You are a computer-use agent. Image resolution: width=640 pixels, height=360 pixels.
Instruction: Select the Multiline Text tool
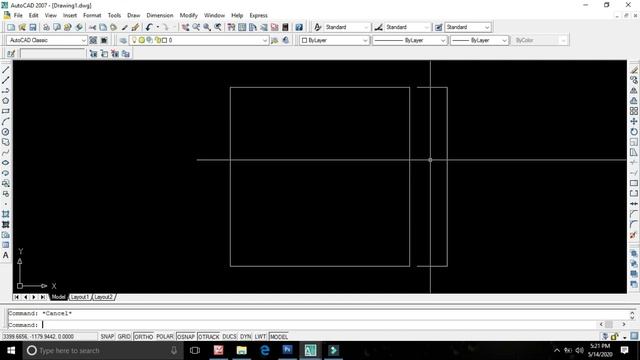point(6,256)
